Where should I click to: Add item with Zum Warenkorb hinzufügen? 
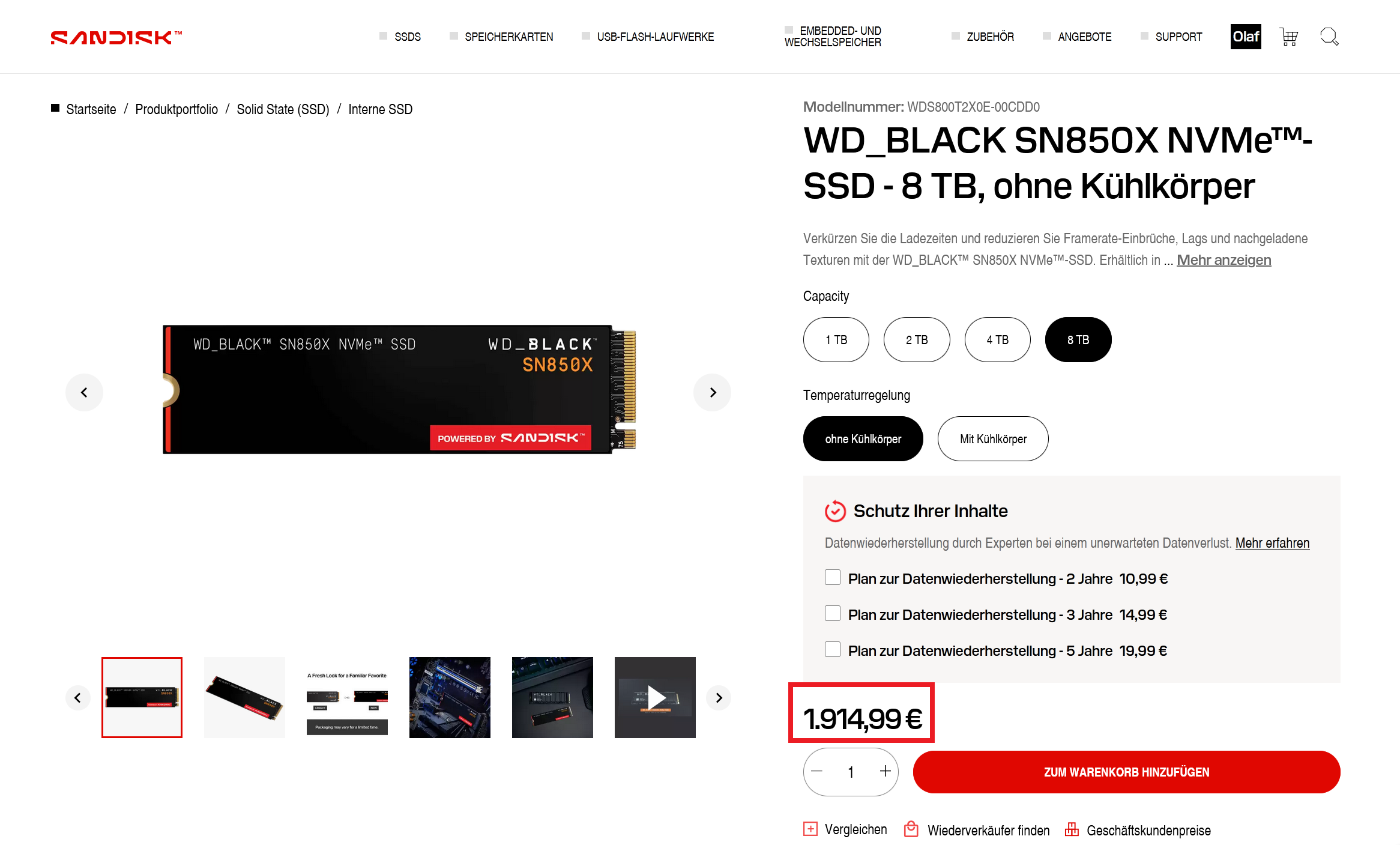pos(1126,772)
